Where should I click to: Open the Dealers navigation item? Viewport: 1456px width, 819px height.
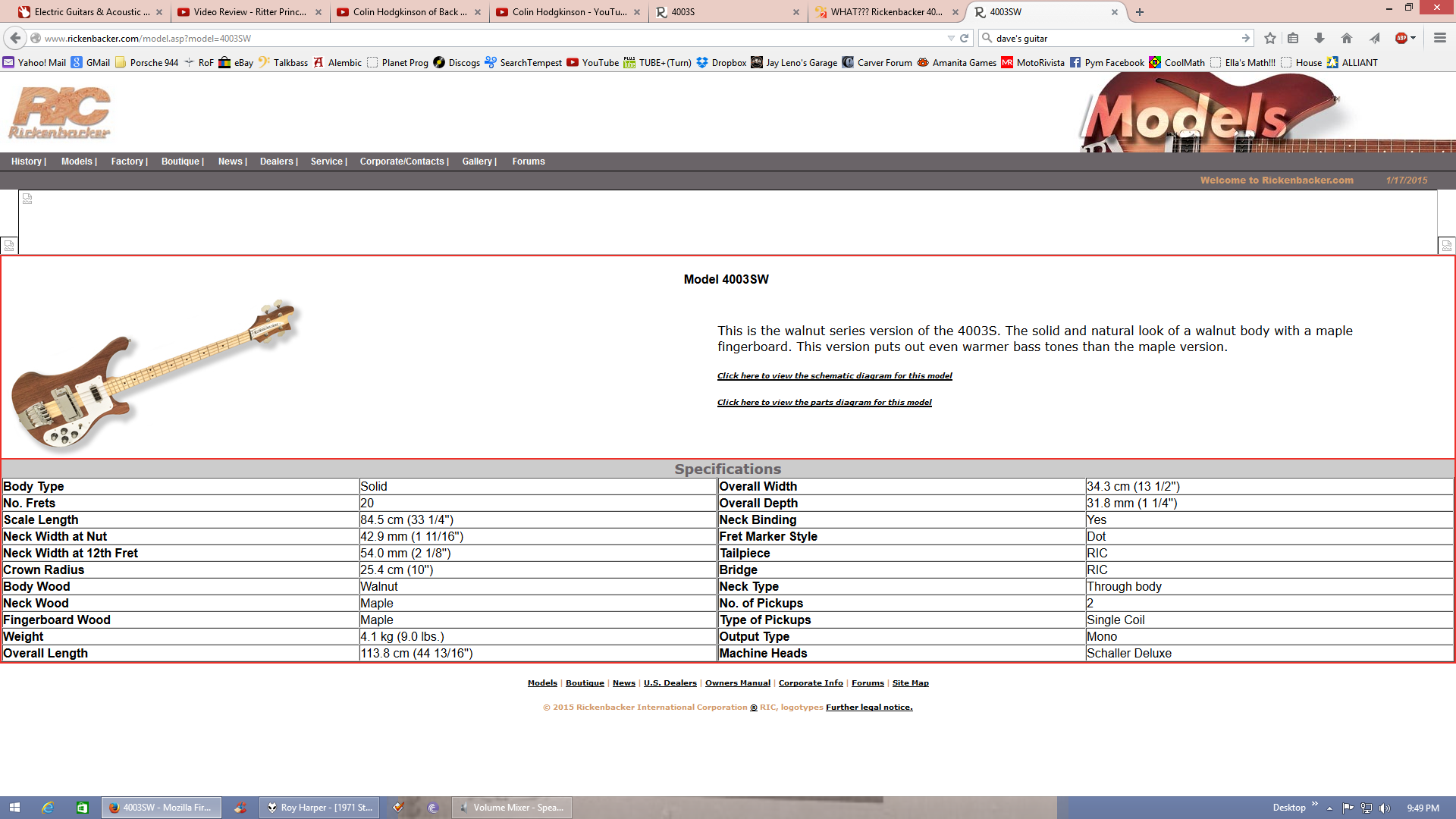[x=277, y=162]
